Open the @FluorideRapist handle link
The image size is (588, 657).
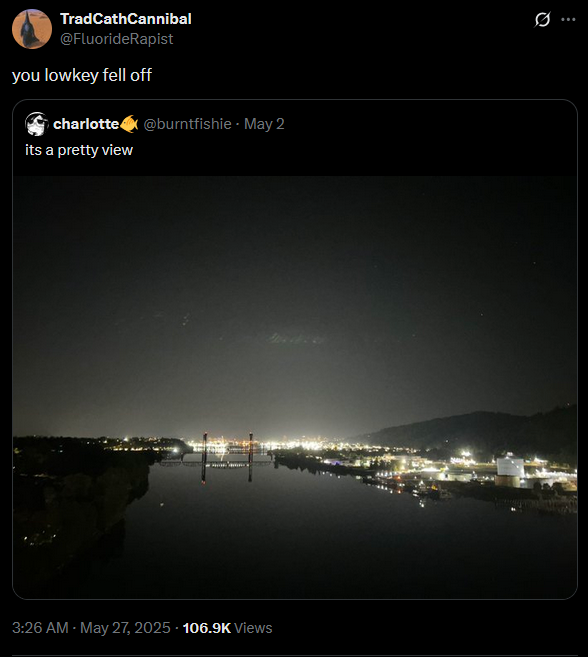117,39
